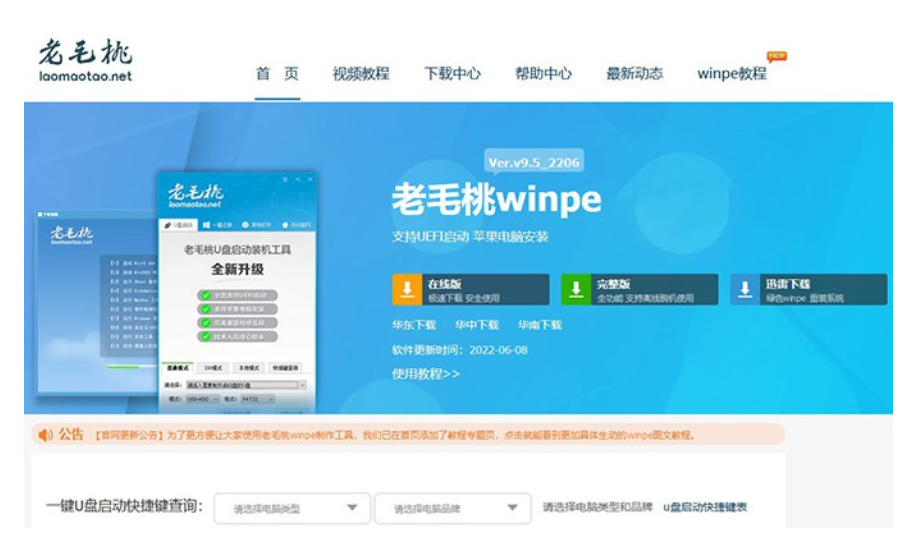Screen dimensions: 904x535
Task: Click the 公告 speaker announcement icon
Action: pos(45,435)
